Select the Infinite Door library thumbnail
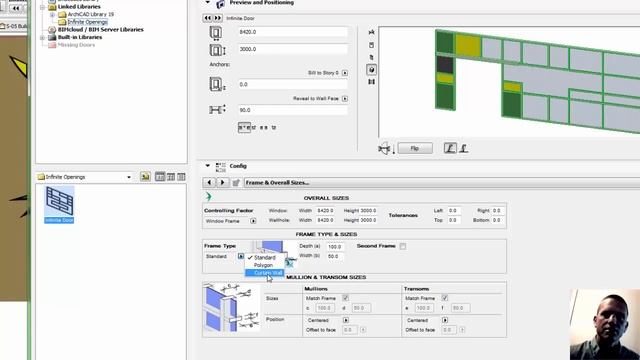This screenshot has height=360, width=640. point(59,204)
